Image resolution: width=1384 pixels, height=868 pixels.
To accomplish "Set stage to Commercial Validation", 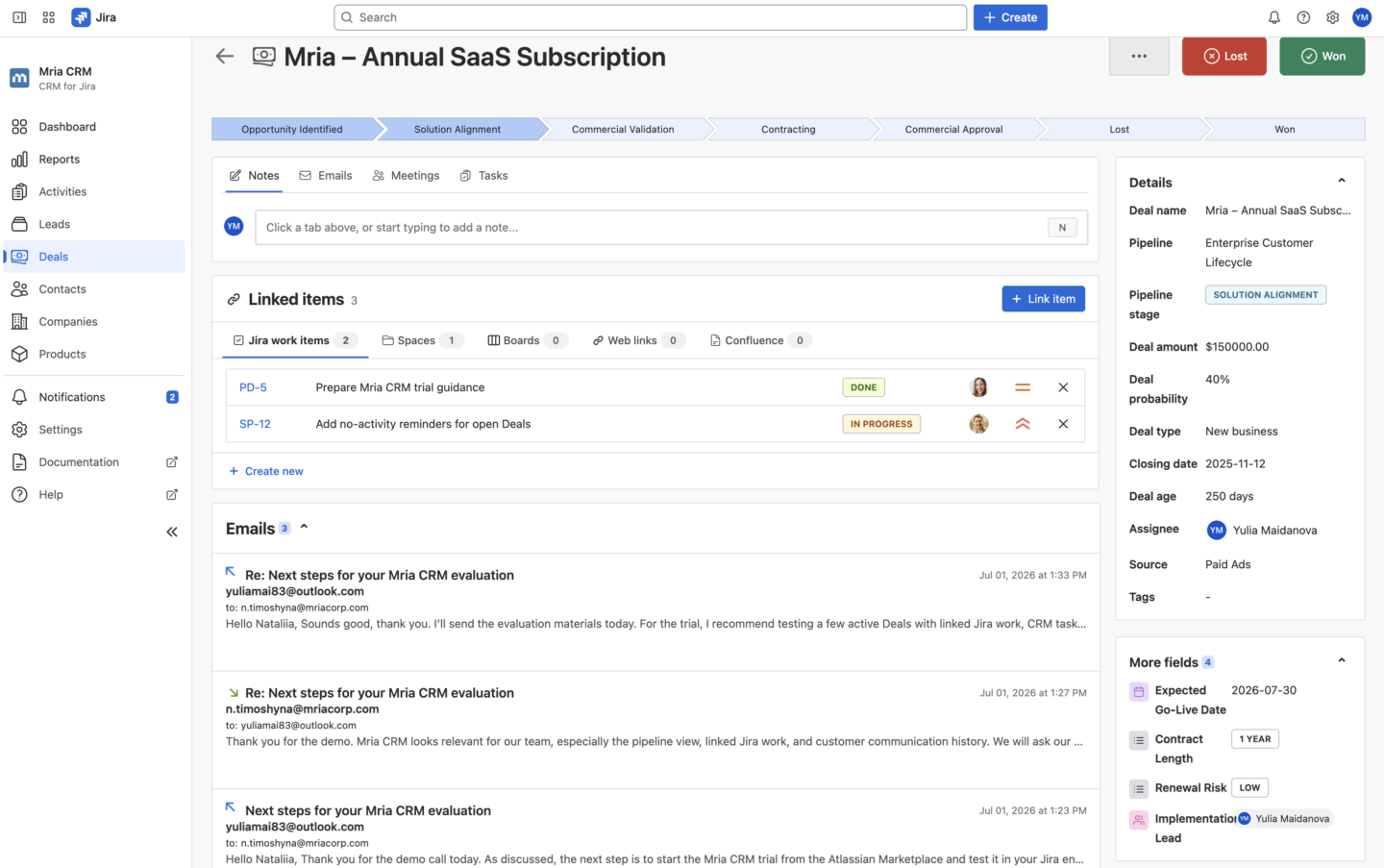I will [x=623, y=129].
